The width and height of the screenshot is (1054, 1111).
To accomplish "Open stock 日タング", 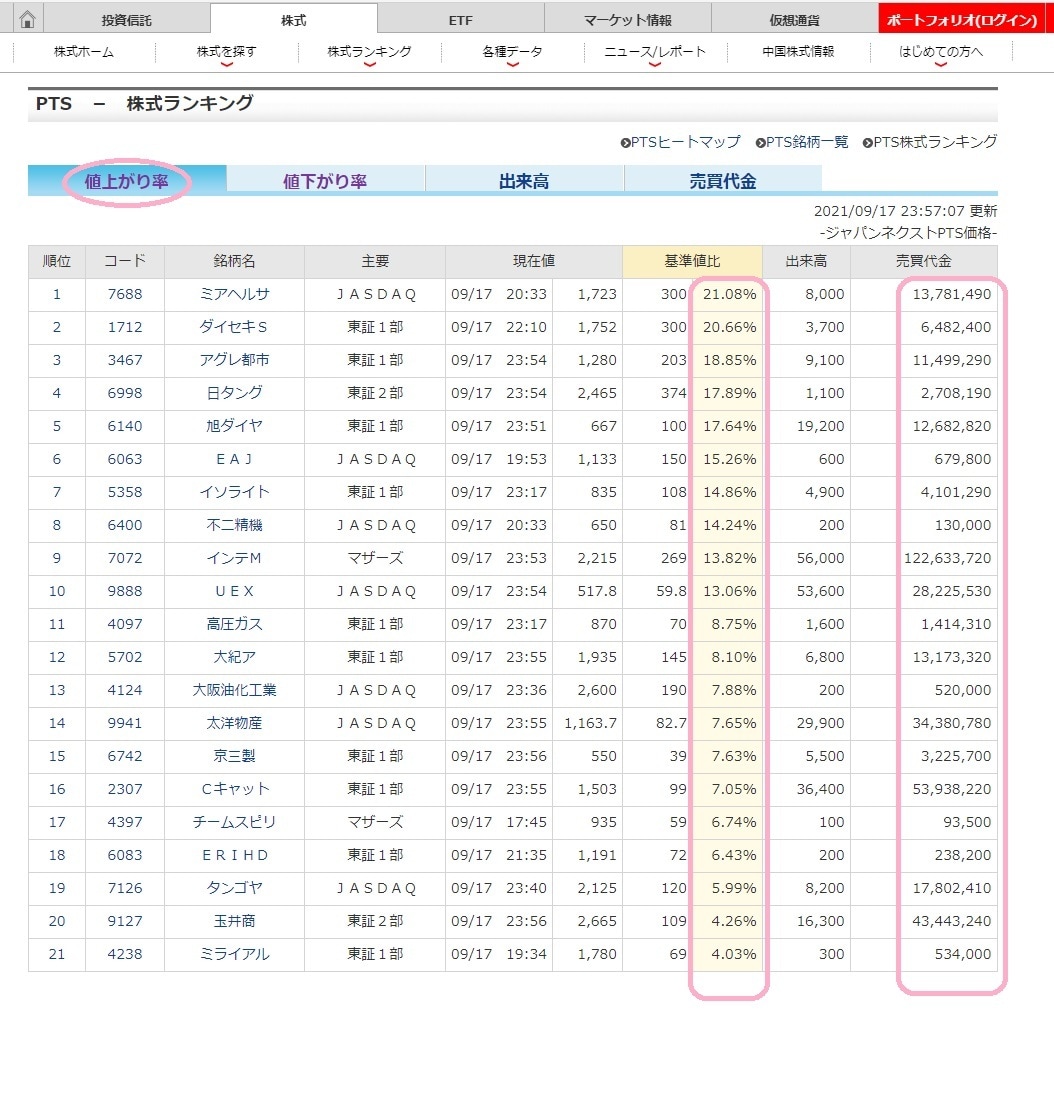I will pyautogui.click(x=234, y=393).
